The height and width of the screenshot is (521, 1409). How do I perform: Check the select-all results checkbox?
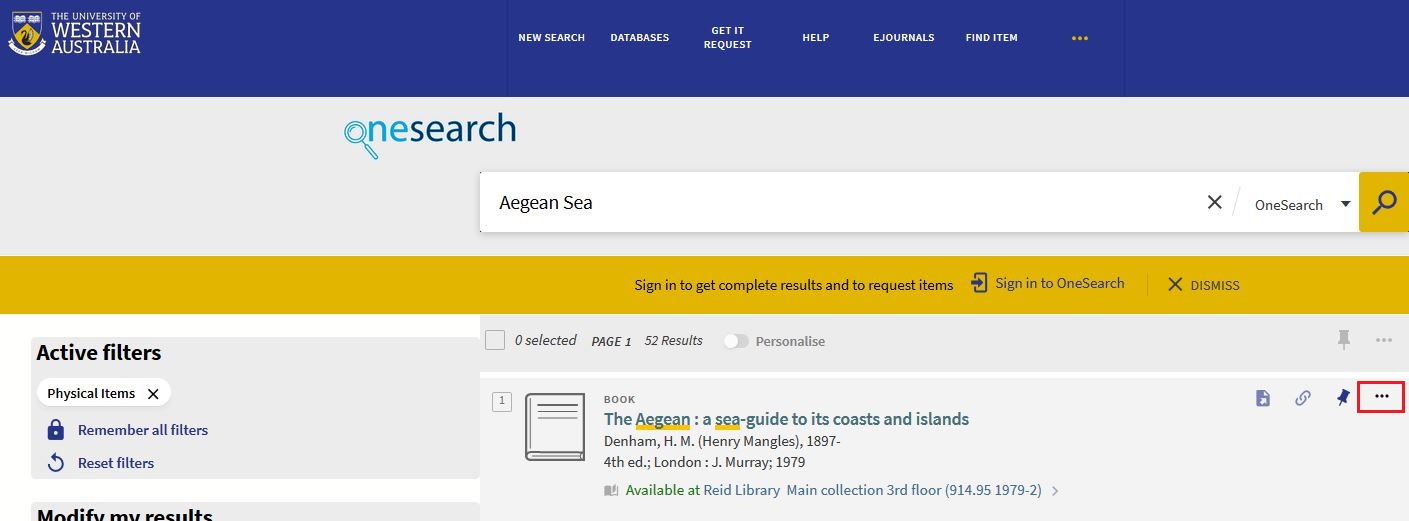pos(495,341)
